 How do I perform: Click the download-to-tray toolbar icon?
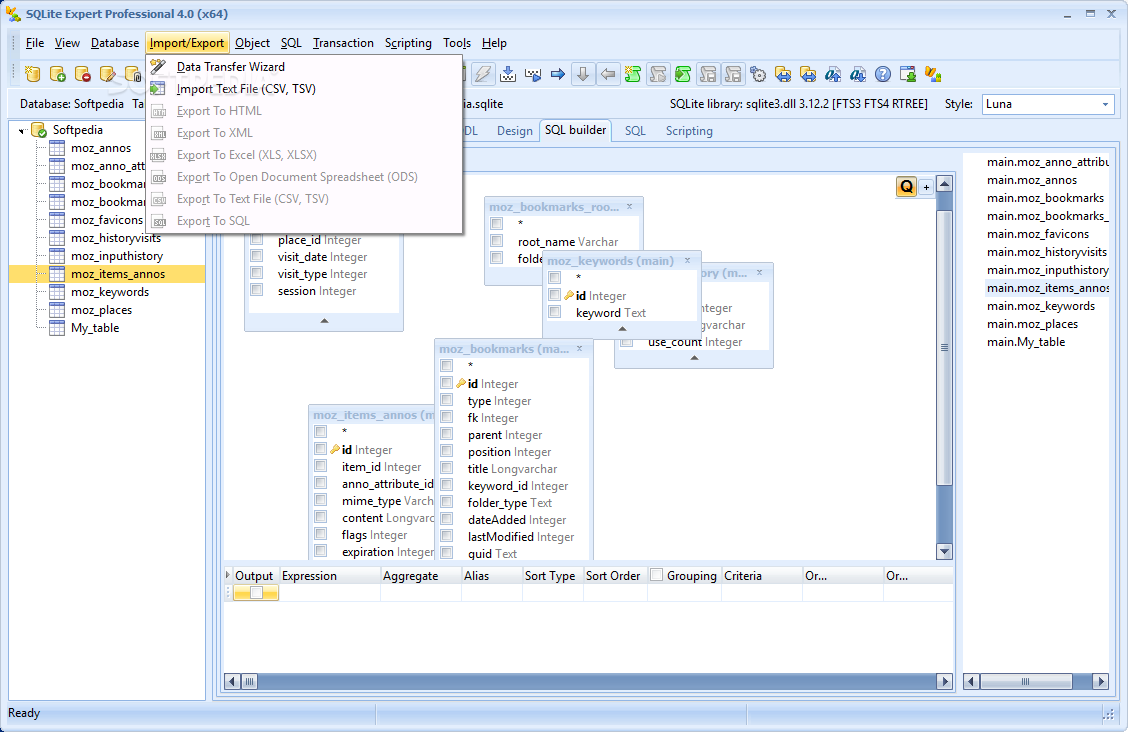(508, 74)
